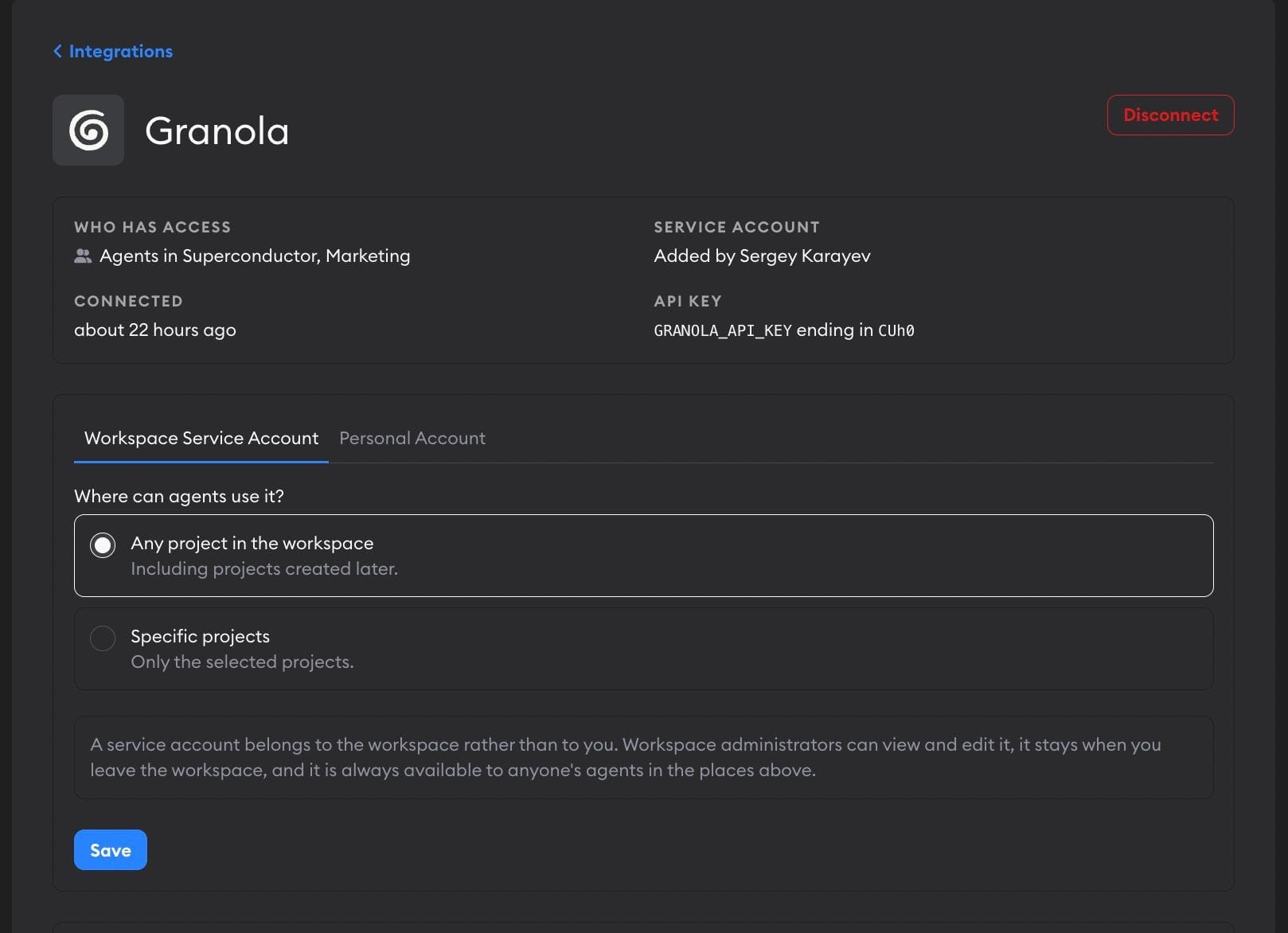Open the Personal Account tab

[x=412, y=438]
